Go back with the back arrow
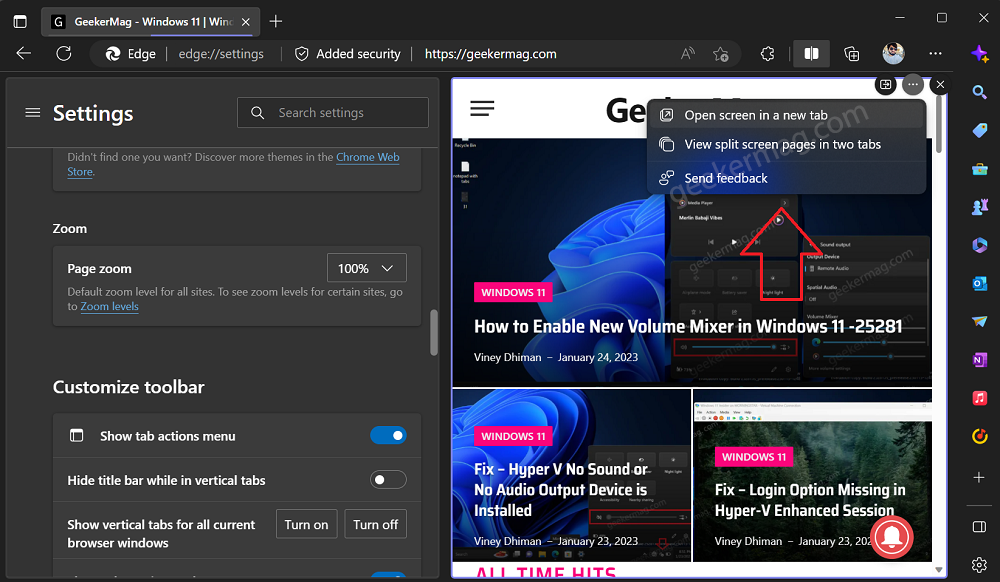The width and height of the screenshot is (1000, 582). (x=24, y=54)
